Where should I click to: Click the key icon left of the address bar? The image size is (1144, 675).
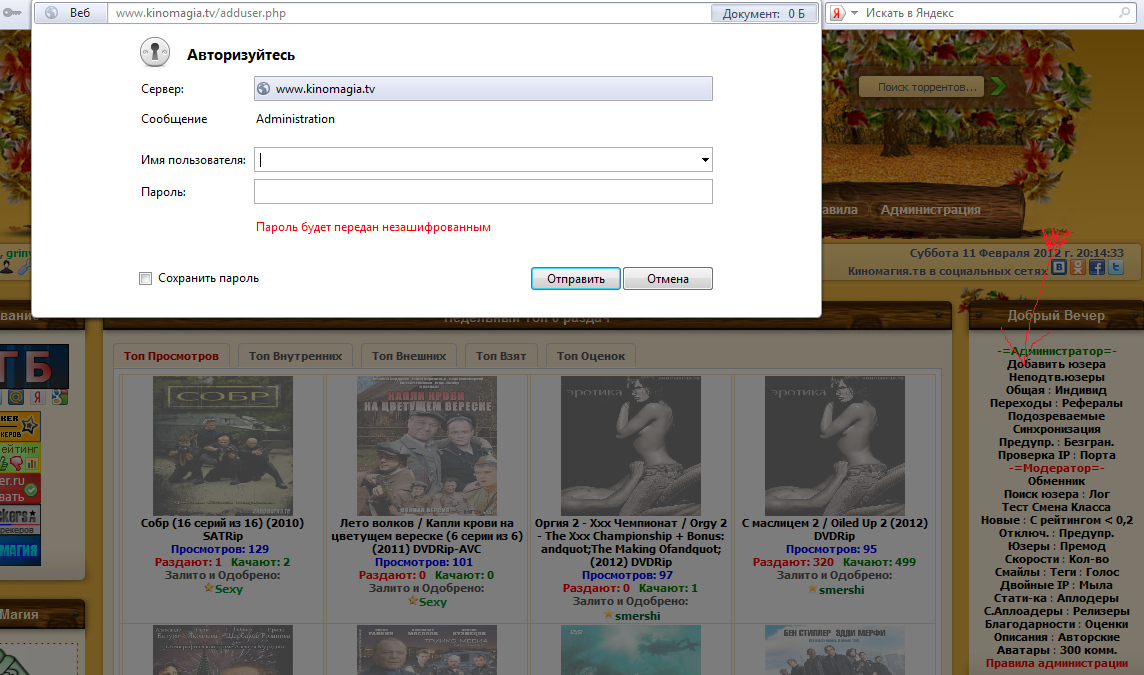click(12, 13)
